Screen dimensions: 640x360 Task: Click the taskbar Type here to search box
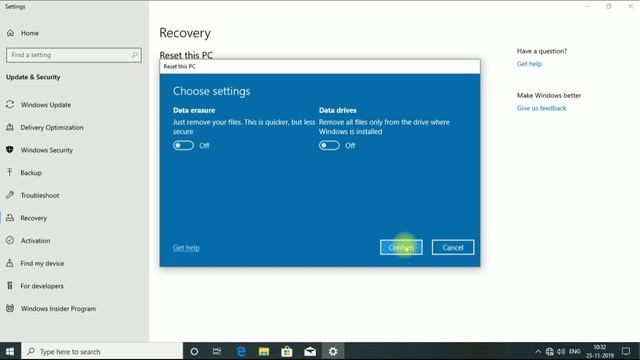click(102, 351)
